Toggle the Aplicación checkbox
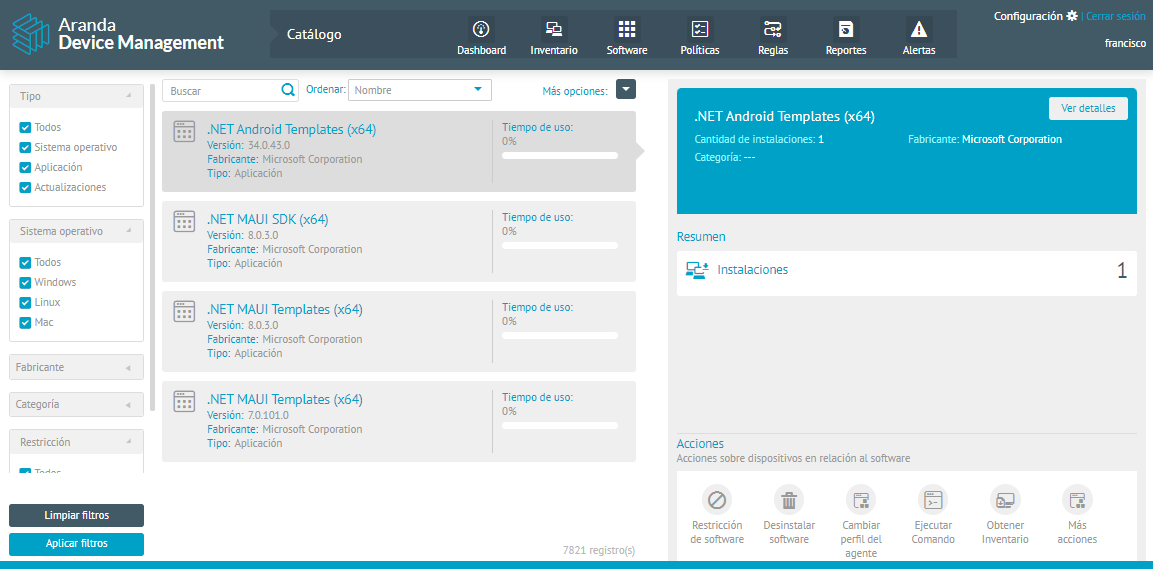The width and height of the screenshot is (1153, 569). [25, 167]
